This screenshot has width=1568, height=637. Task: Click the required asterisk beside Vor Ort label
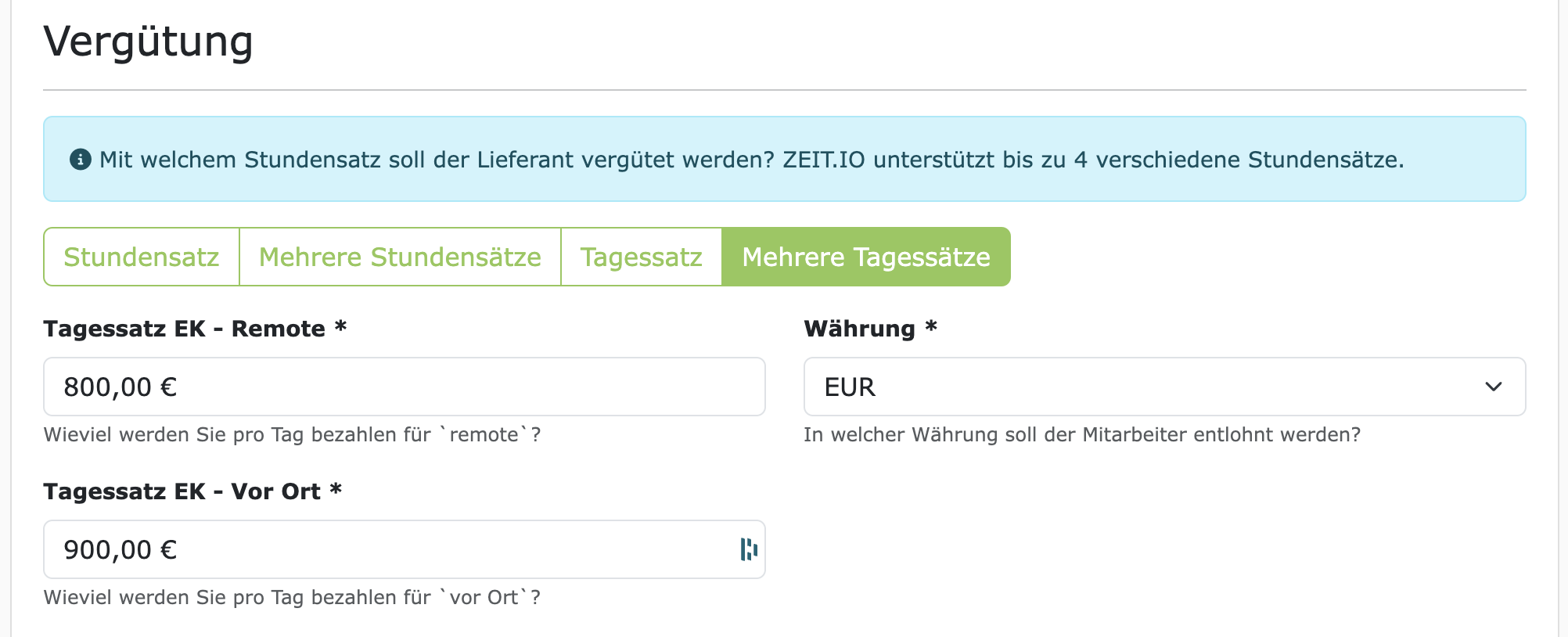[336, 490]
